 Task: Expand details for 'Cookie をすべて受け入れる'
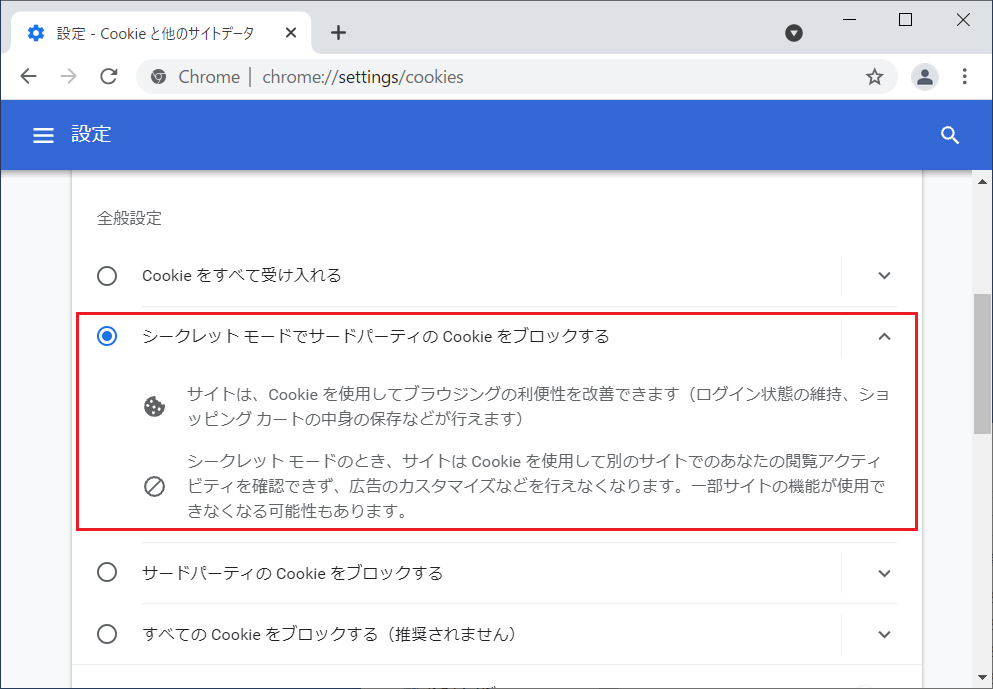(x=884, y=275)
